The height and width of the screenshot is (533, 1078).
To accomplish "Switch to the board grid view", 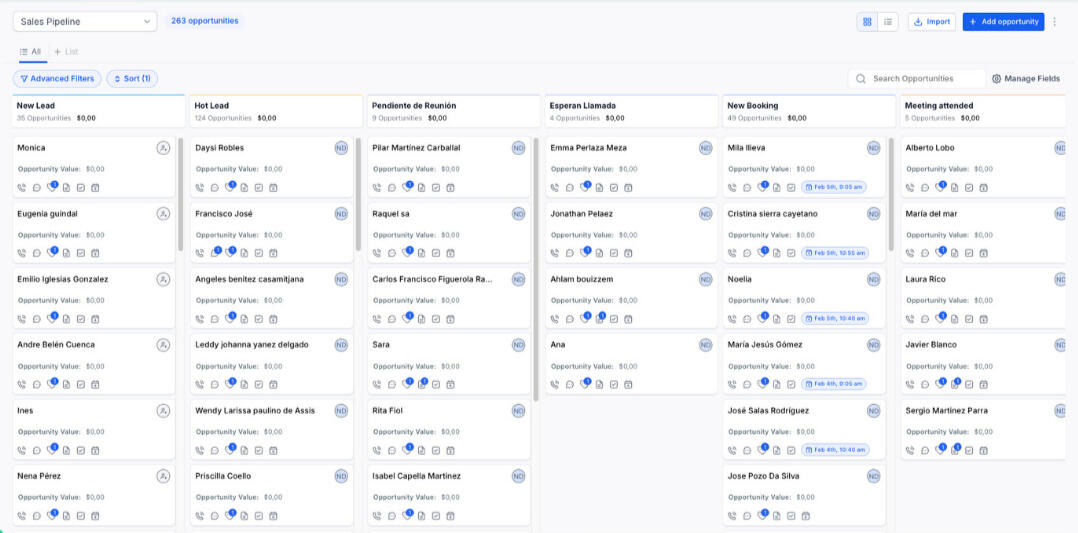I will click(867, 21).
